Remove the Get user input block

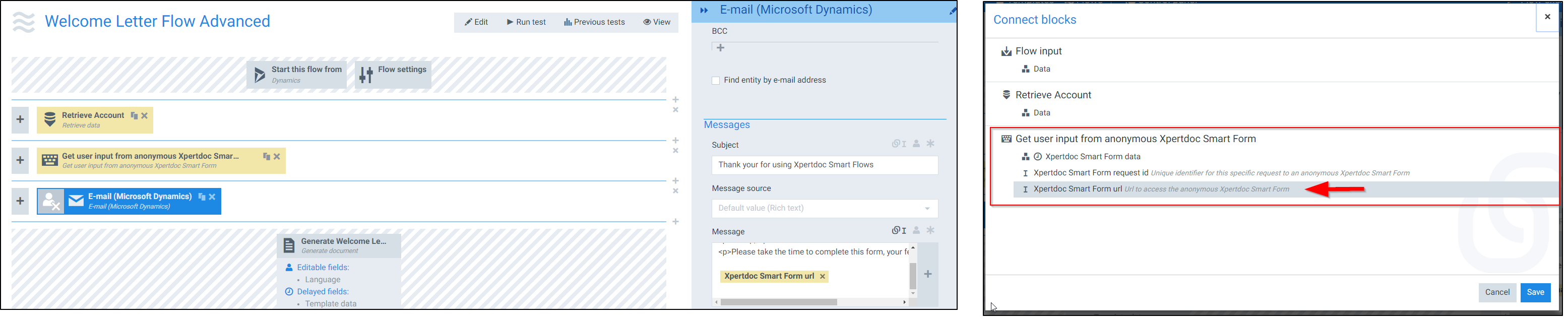tap(277, 157)
